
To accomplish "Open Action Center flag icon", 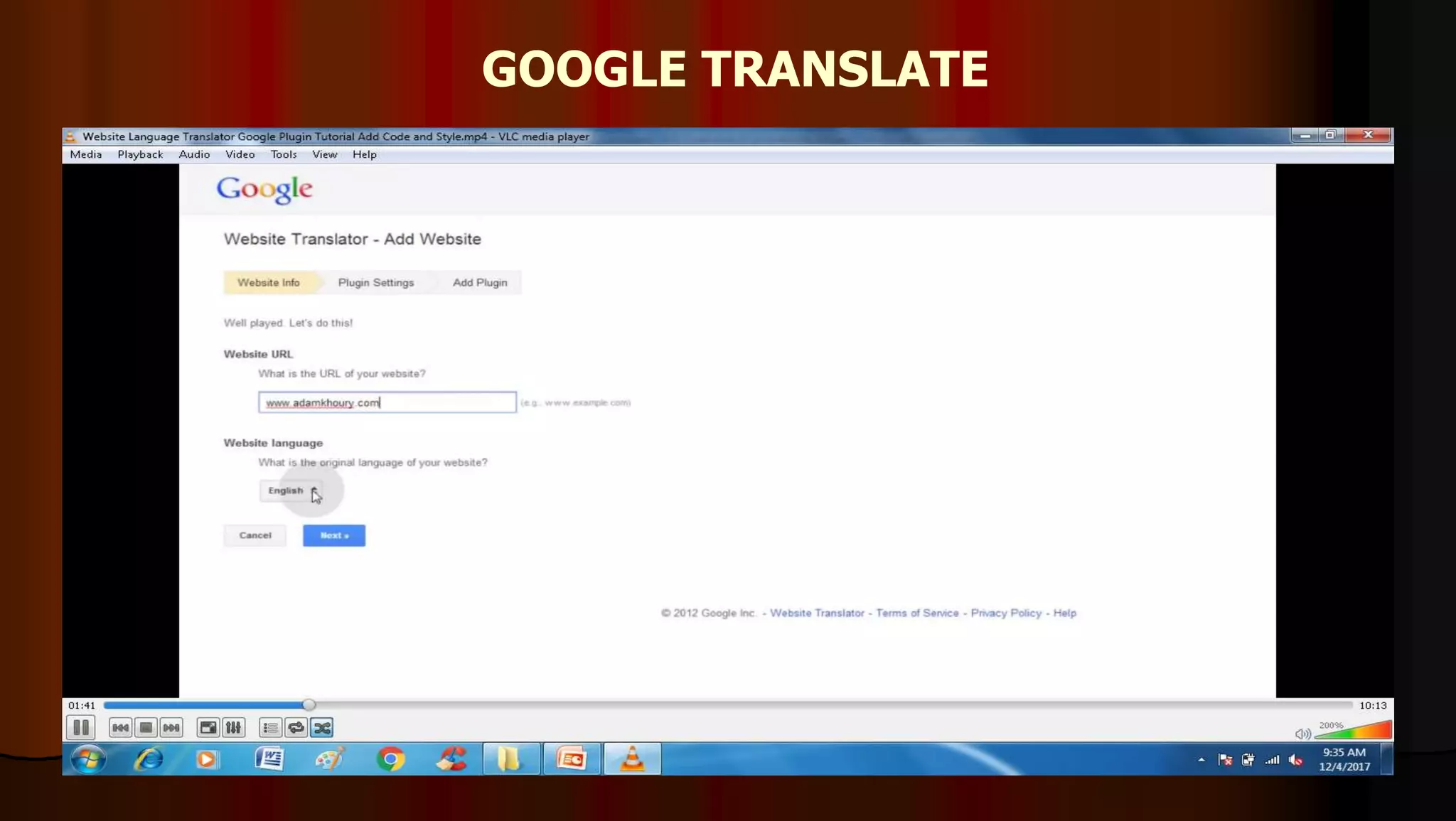I will pos(1225,760).
